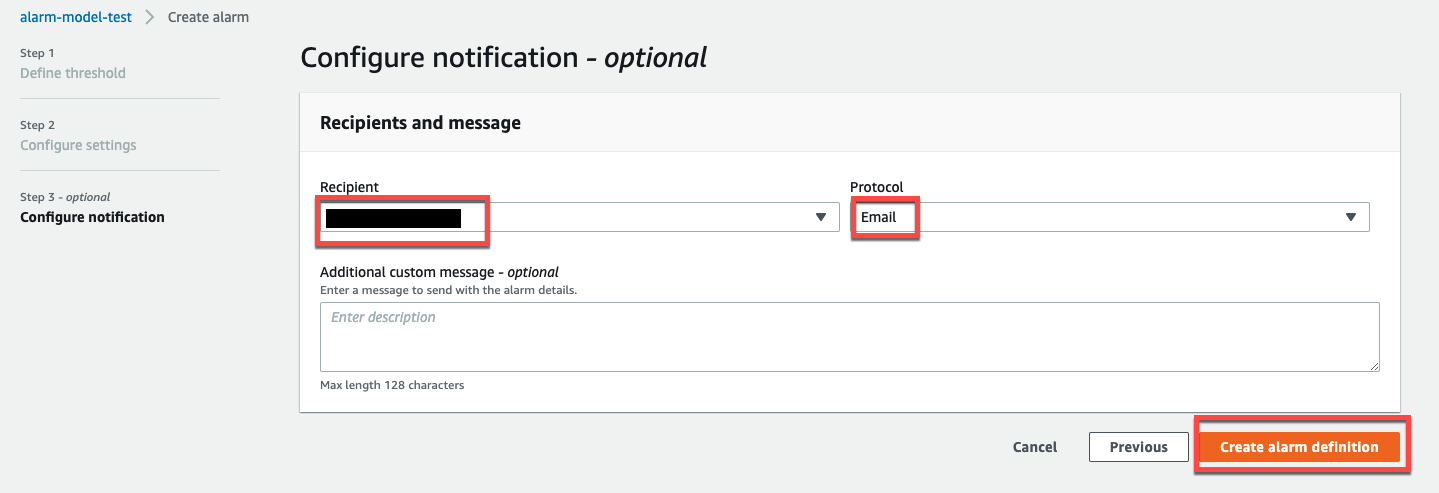
Task: Click the text area resize handle
Action: click(x=1375, y=367)
